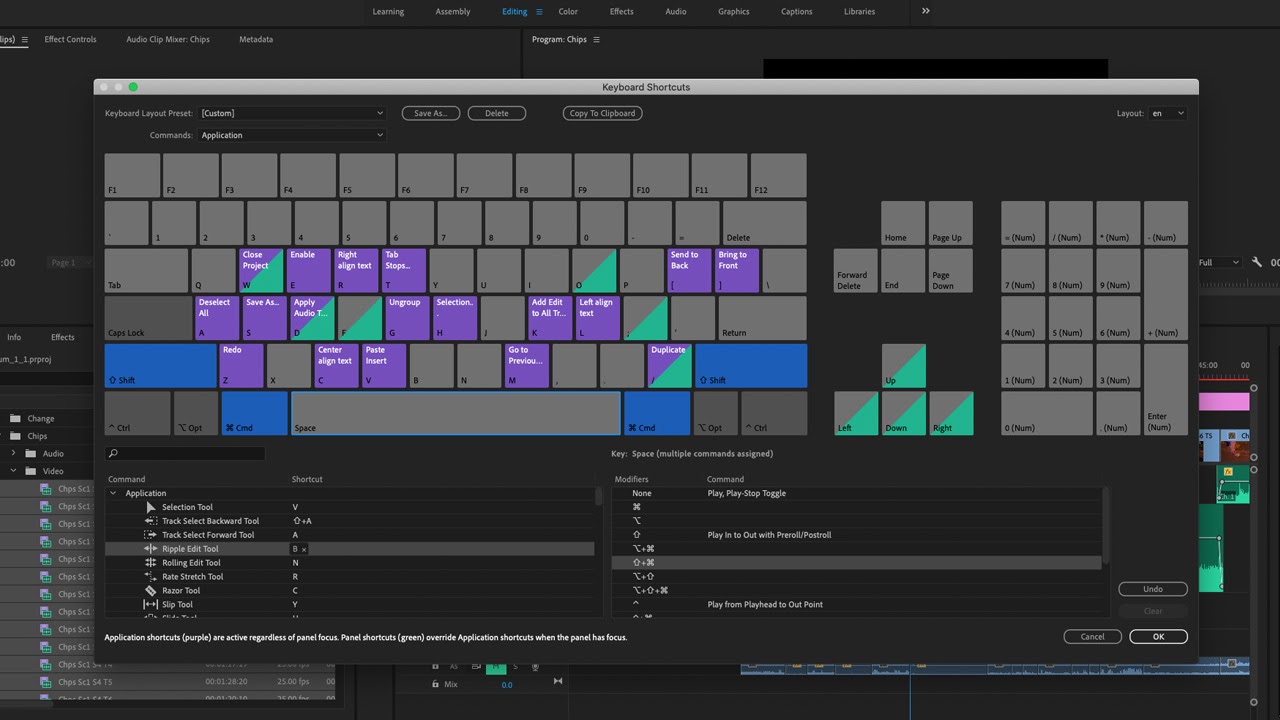Select the Razor Tool icon
This screenshot has height=720, width=1280.
[151, 591]
